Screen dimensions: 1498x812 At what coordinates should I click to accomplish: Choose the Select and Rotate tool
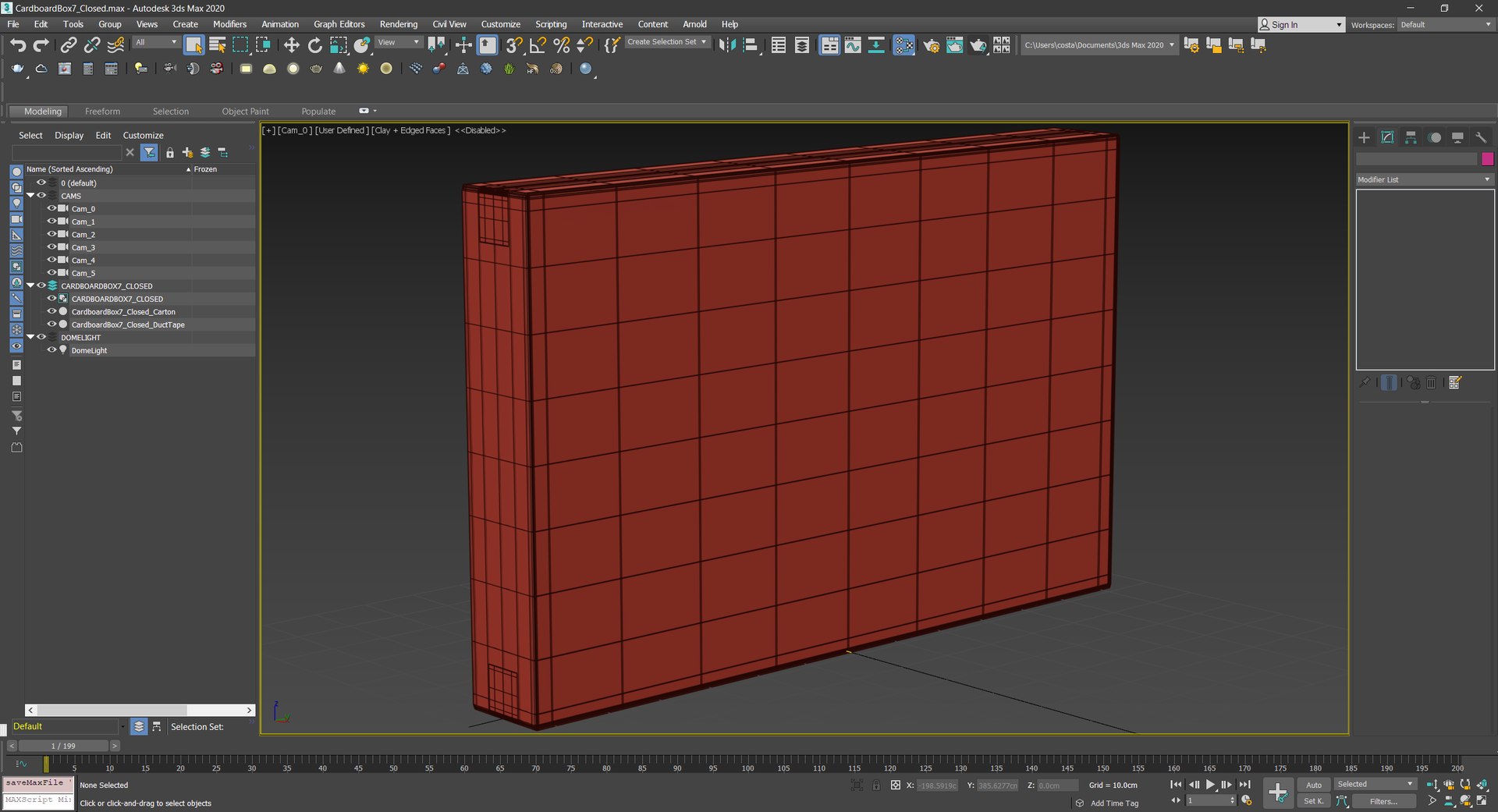pyautogui.click(x=314, y=45)
